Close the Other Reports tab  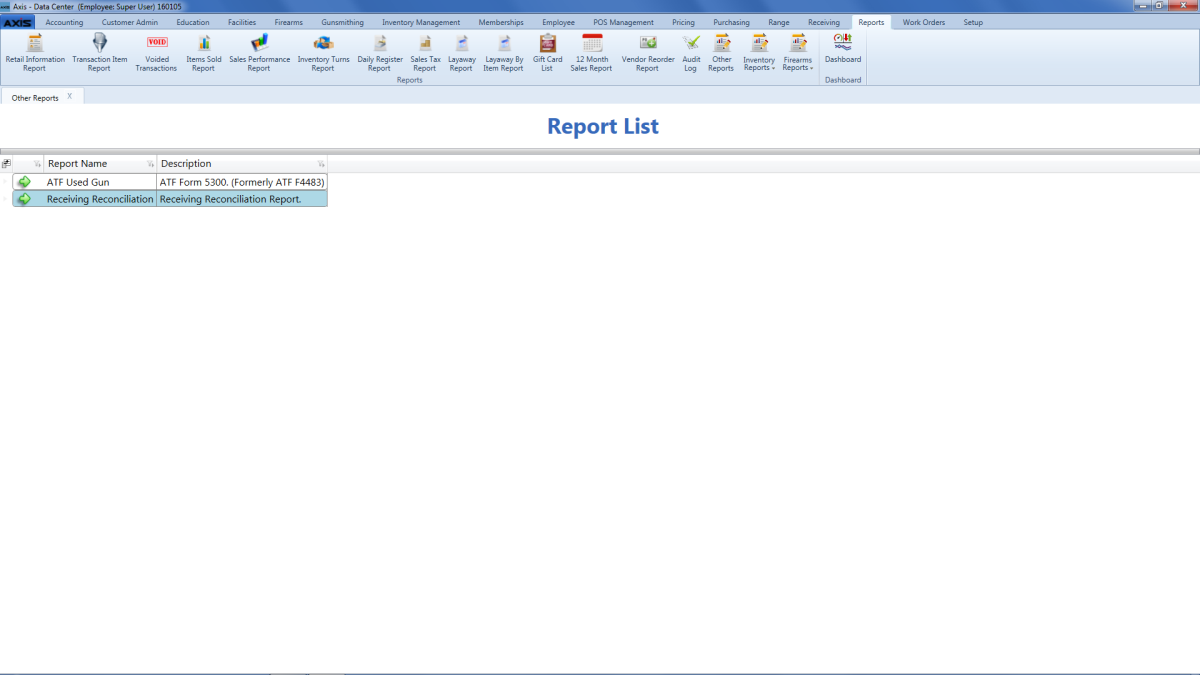[69, 97]
